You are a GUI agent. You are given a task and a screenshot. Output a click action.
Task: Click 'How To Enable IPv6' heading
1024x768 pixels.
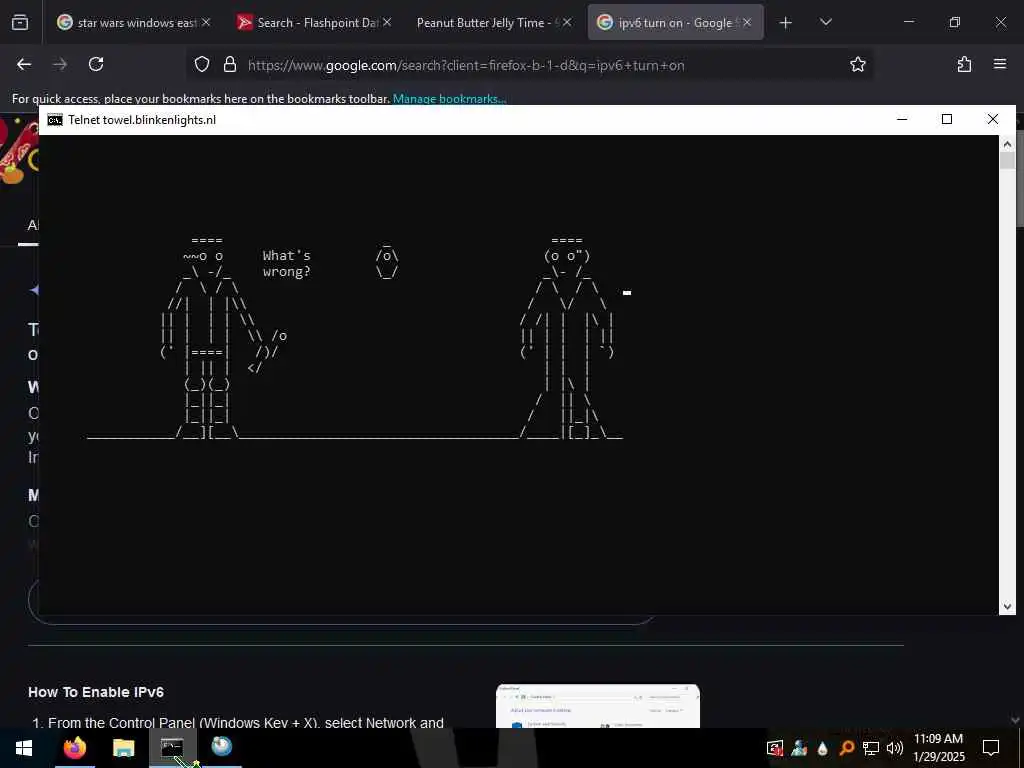96,692
